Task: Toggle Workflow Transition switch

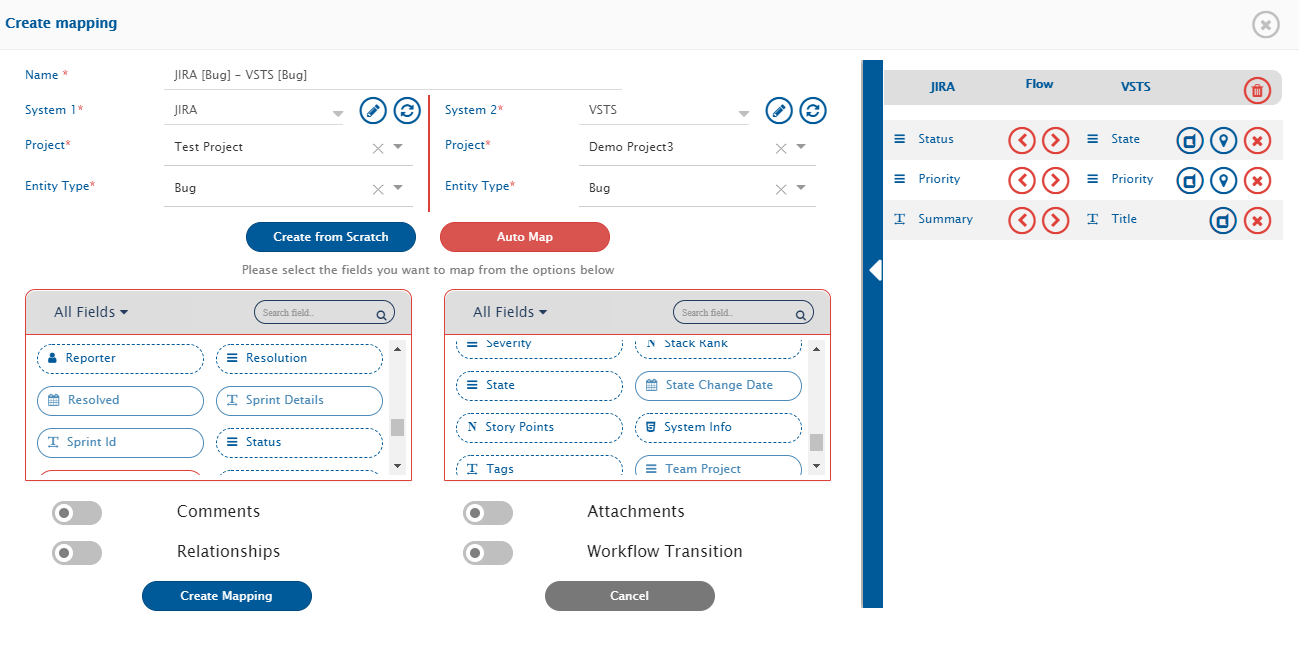Action: (x=488, y=553)
